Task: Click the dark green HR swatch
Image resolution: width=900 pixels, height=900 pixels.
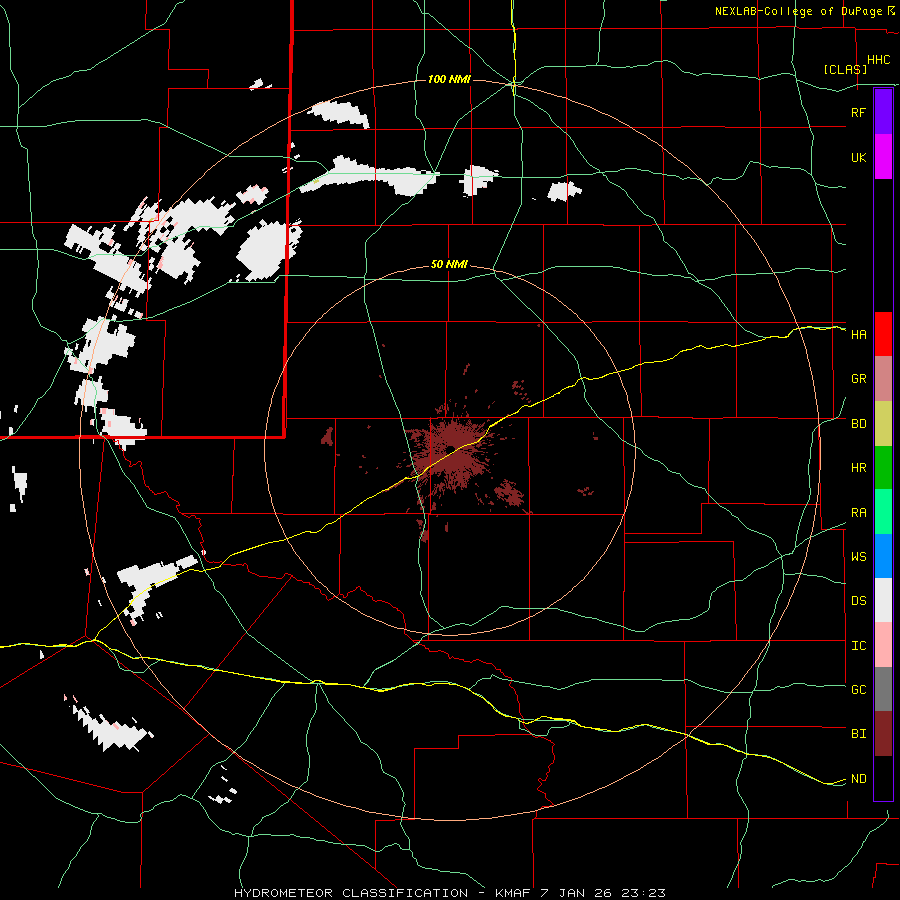Action: (x=883, y=468)
